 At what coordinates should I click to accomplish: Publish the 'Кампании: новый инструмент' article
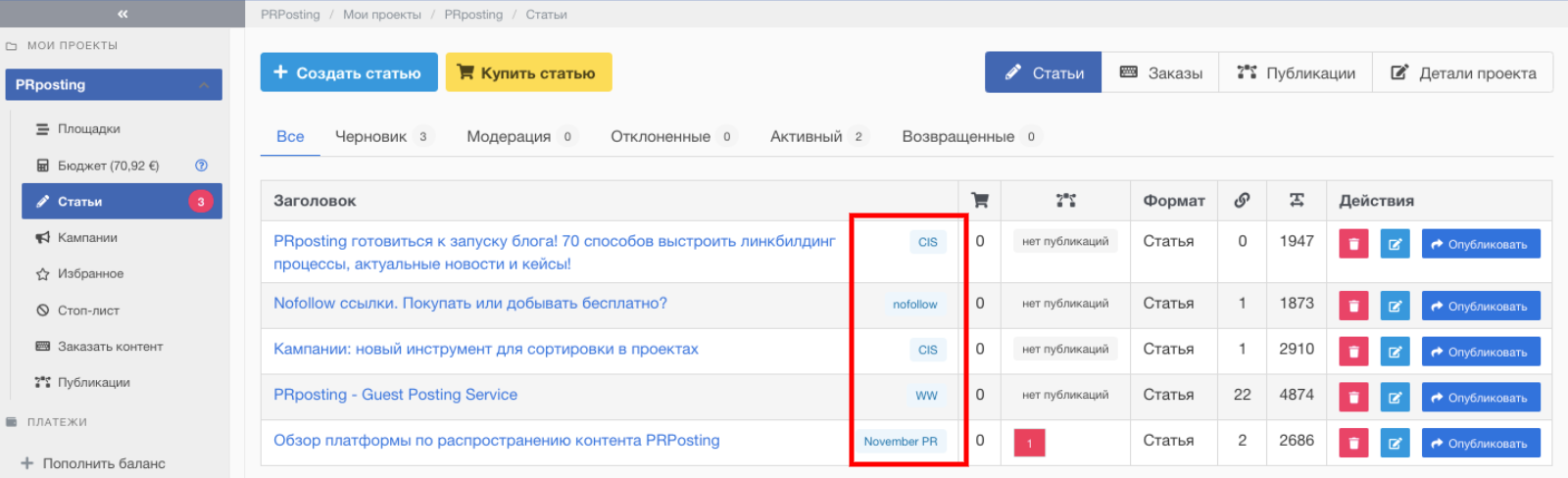[1481, 352]
